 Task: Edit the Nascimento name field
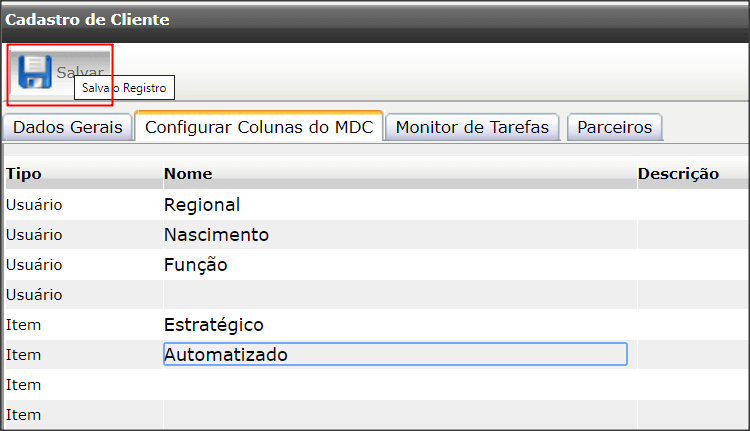click(x=395, y=235)
